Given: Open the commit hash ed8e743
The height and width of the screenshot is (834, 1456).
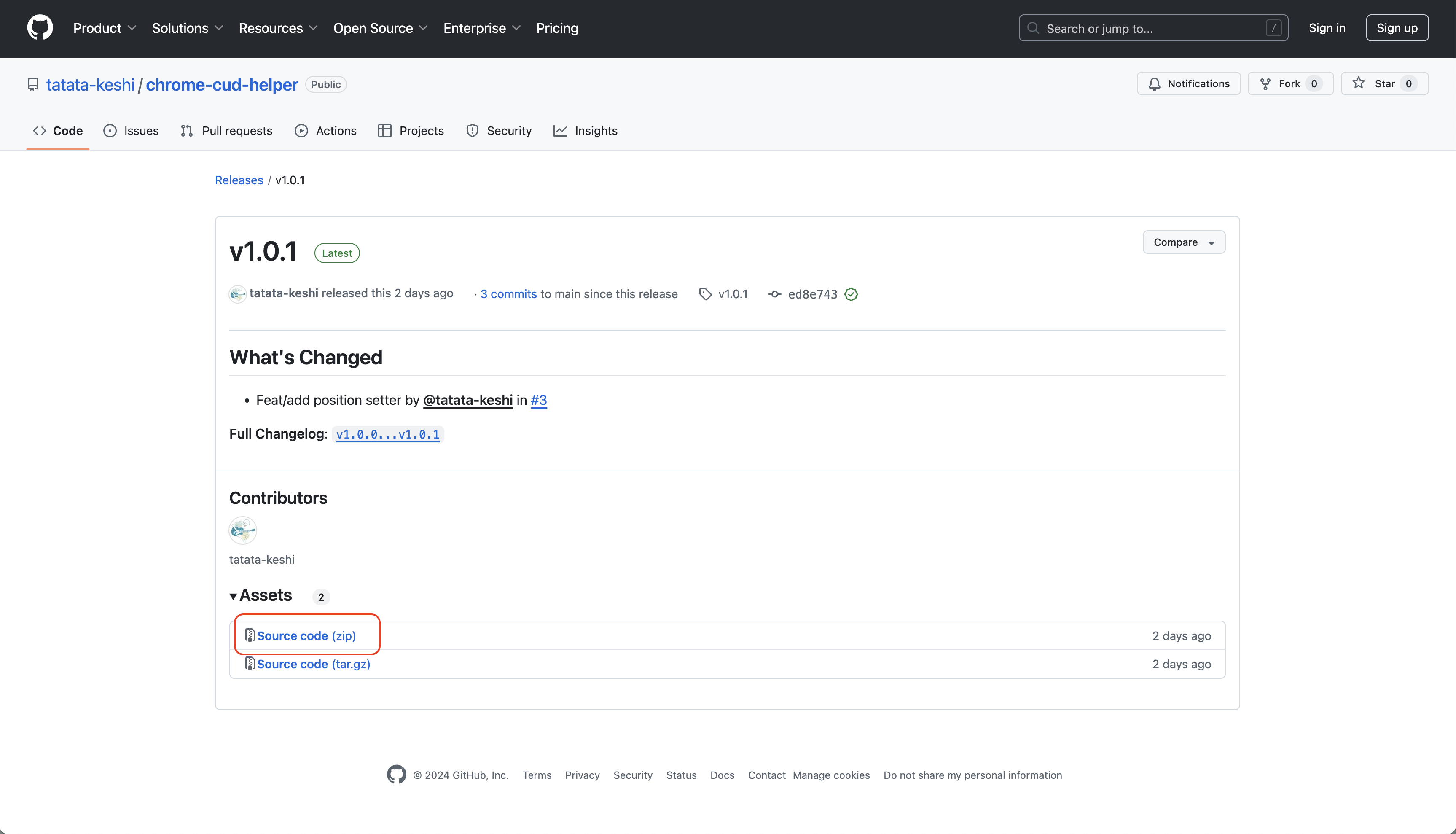Looking at the screenshot, I should pyautogui.click(x=812, y=294).
